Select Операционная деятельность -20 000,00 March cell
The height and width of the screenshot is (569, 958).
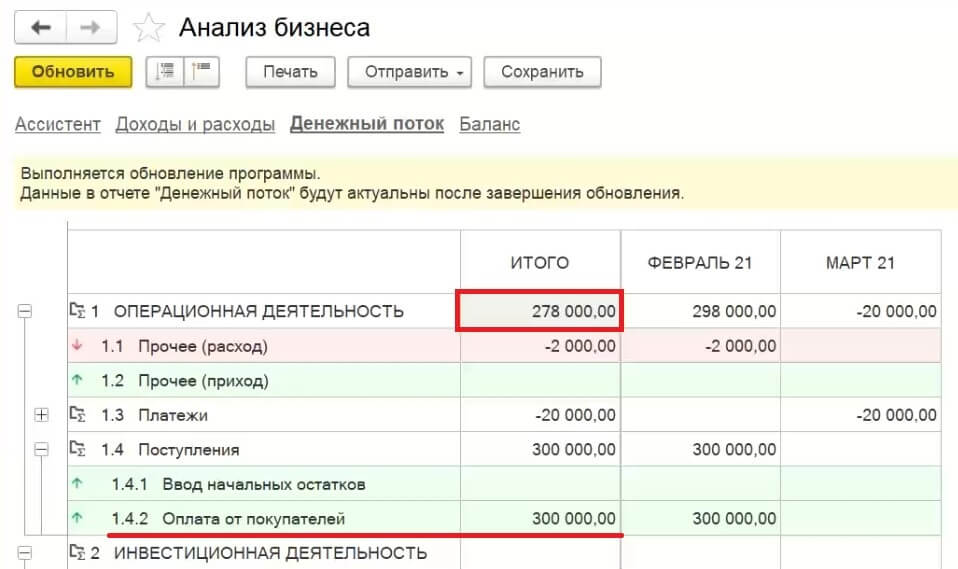(x=860, y=311)
